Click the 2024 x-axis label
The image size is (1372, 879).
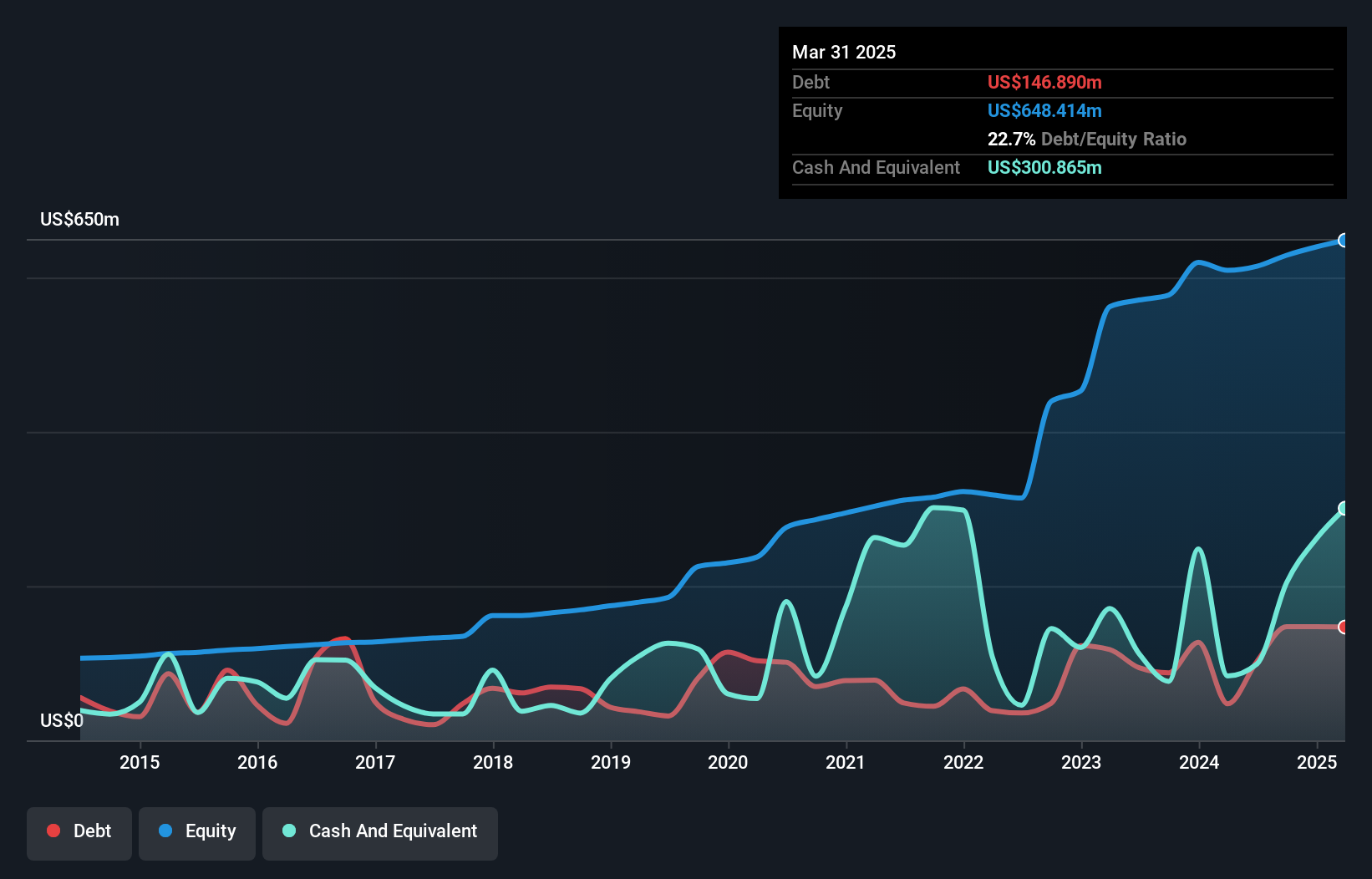pos(1199,762)
